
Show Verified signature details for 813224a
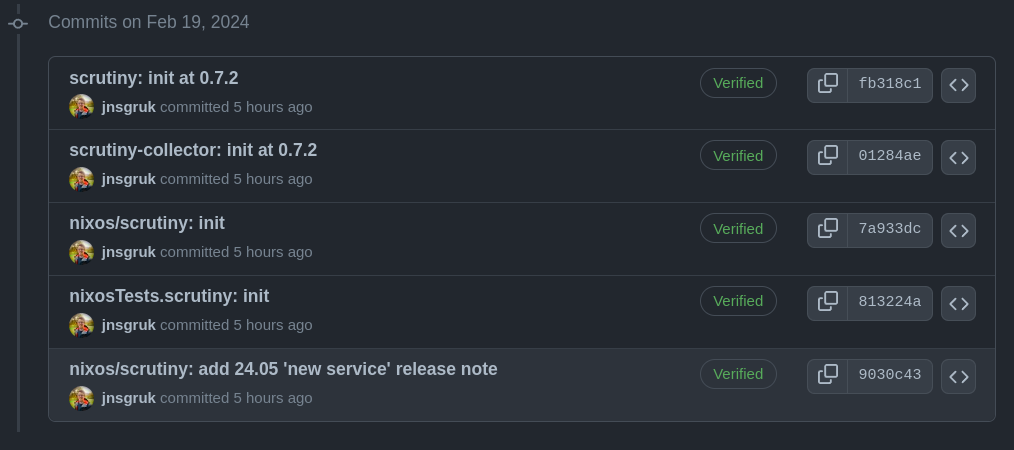coord(738,301)
